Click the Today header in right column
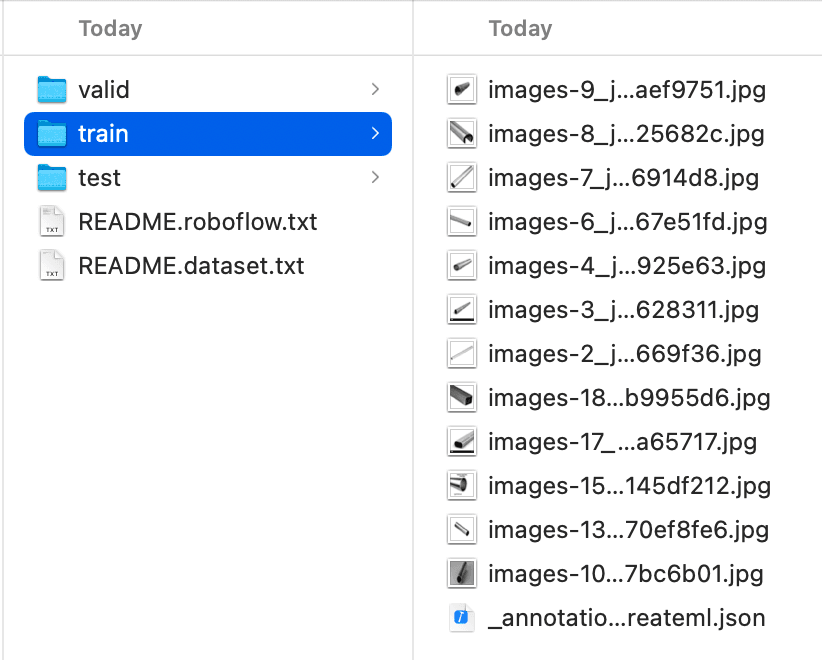 click(520, 28)
